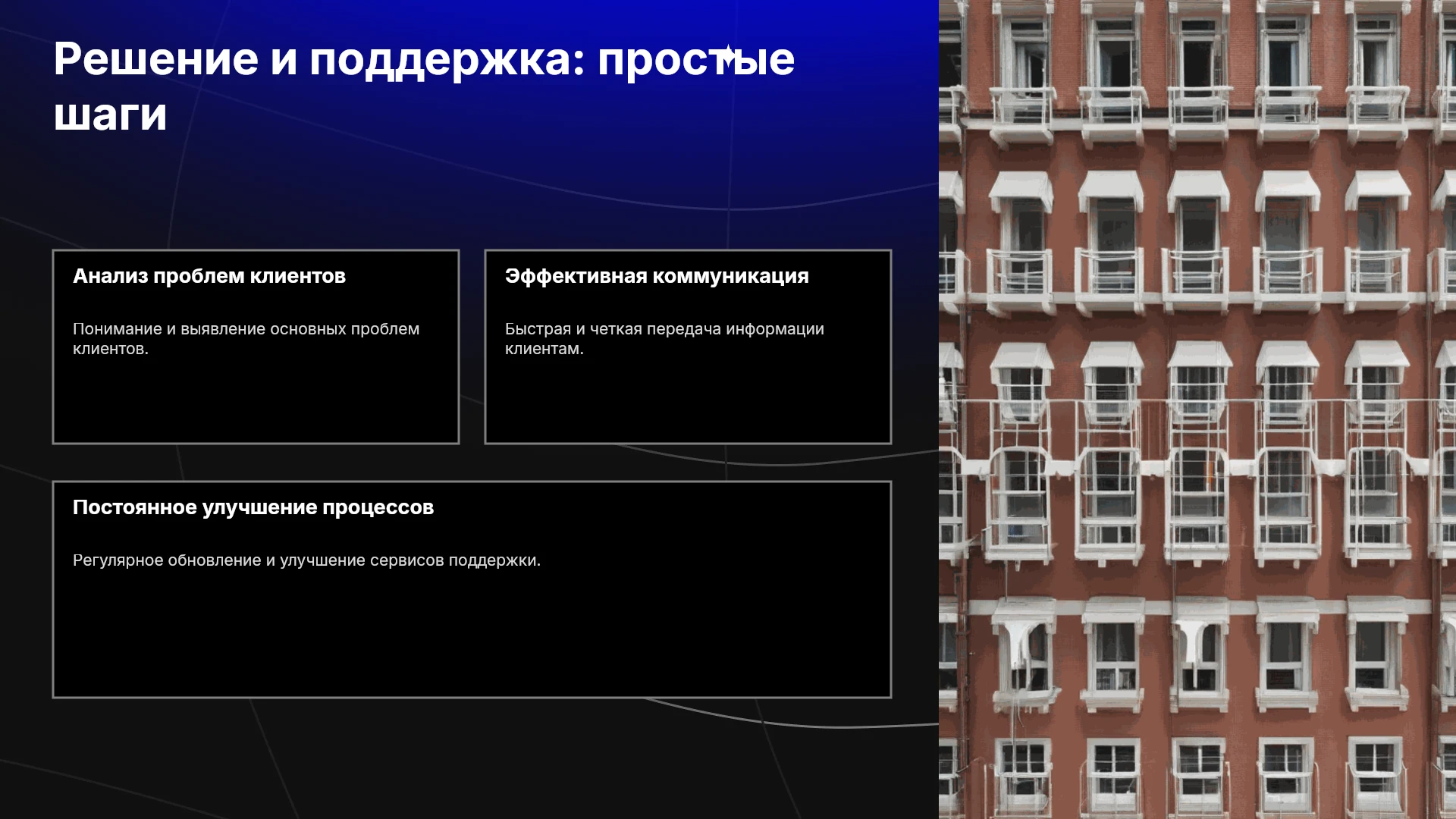The width and height of the screenshot is (1456, 819).
Task: Select the word "Решение" in the slide title
Action: pyautogui.click(x=156, y=59)
